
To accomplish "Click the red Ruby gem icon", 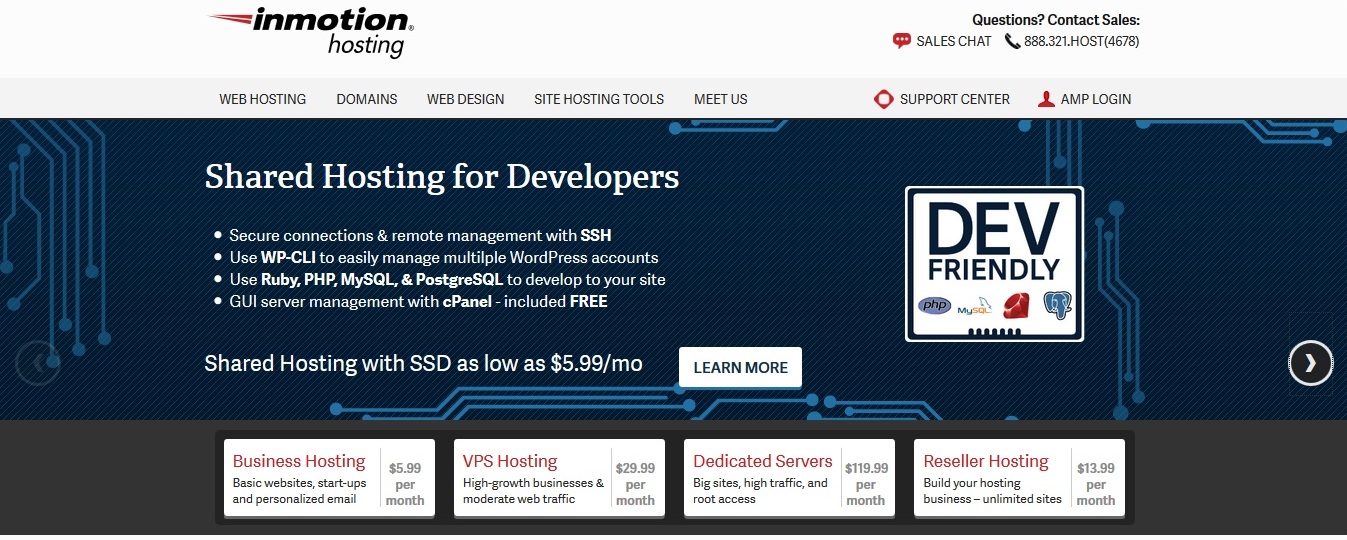I will [x=1016, y=305].
